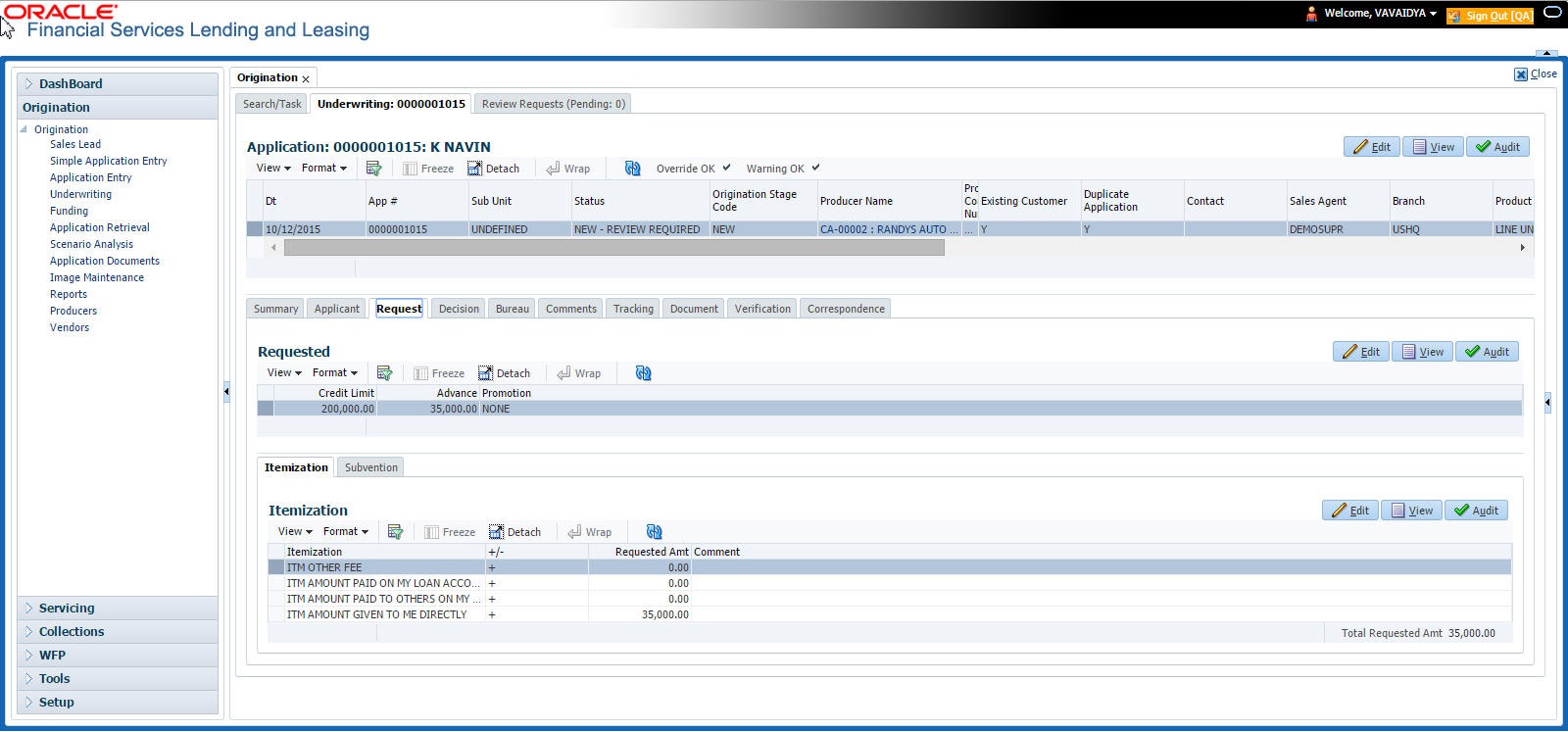
Task: Expand the Setup panel
Action: point(118,703)
